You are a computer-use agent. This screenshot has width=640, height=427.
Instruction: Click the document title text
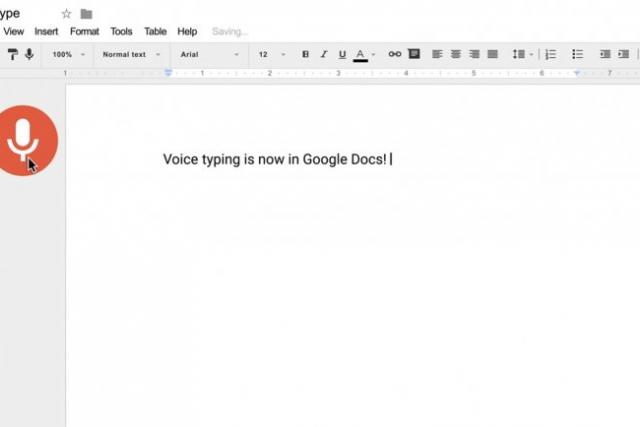point(10,14)
